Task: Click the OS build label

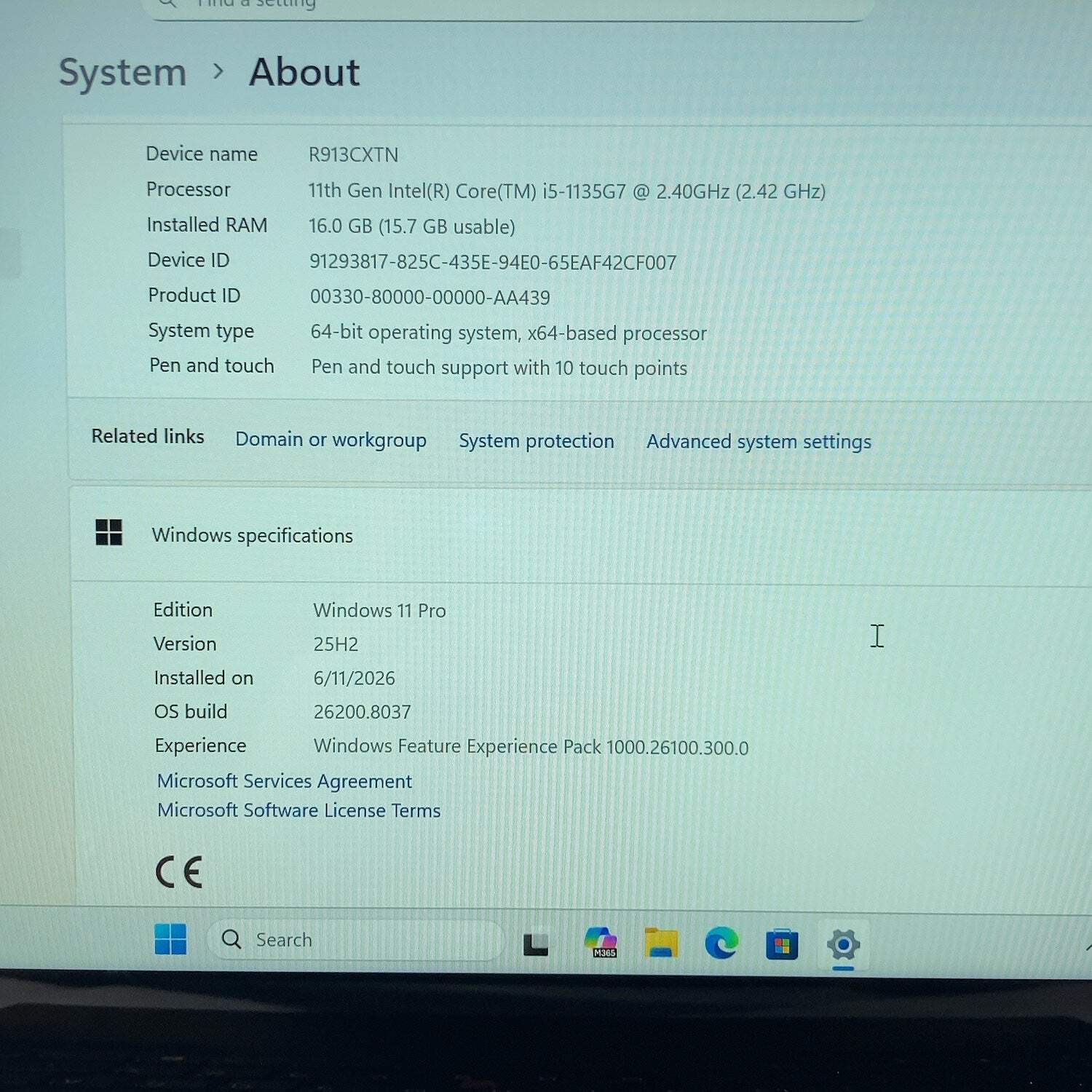Action: coord(191,711)
